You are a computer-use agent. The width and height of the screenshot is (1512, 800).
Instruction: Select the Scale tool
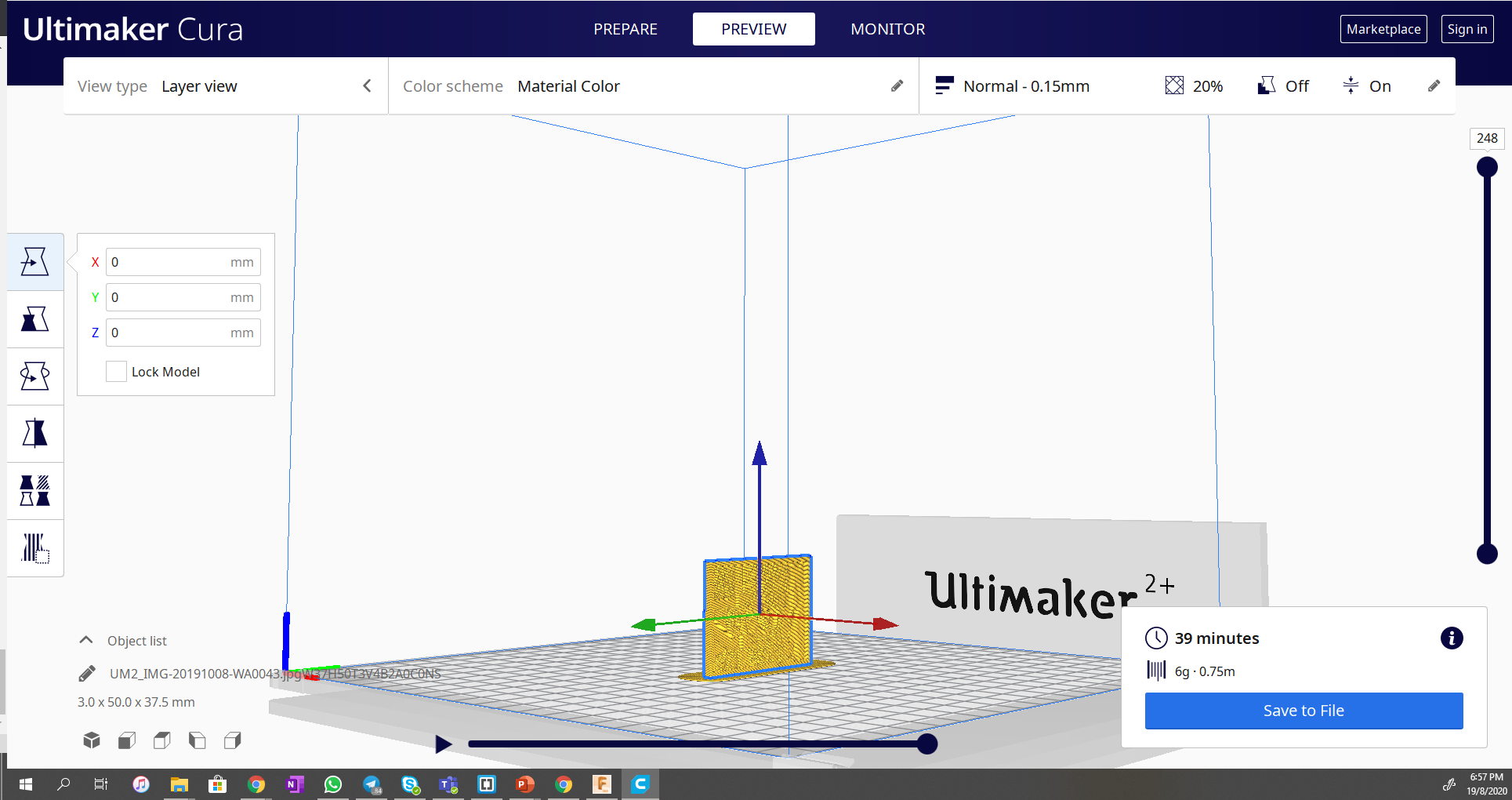pos(35,319)
